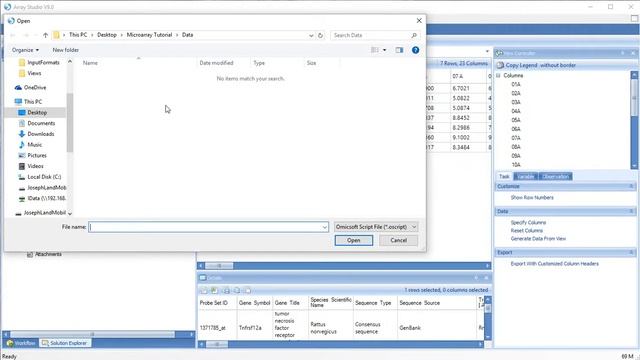Open the Organize menu
Image resolution: width=640 pixels, height=360 pixels.
tap(25, 50)
